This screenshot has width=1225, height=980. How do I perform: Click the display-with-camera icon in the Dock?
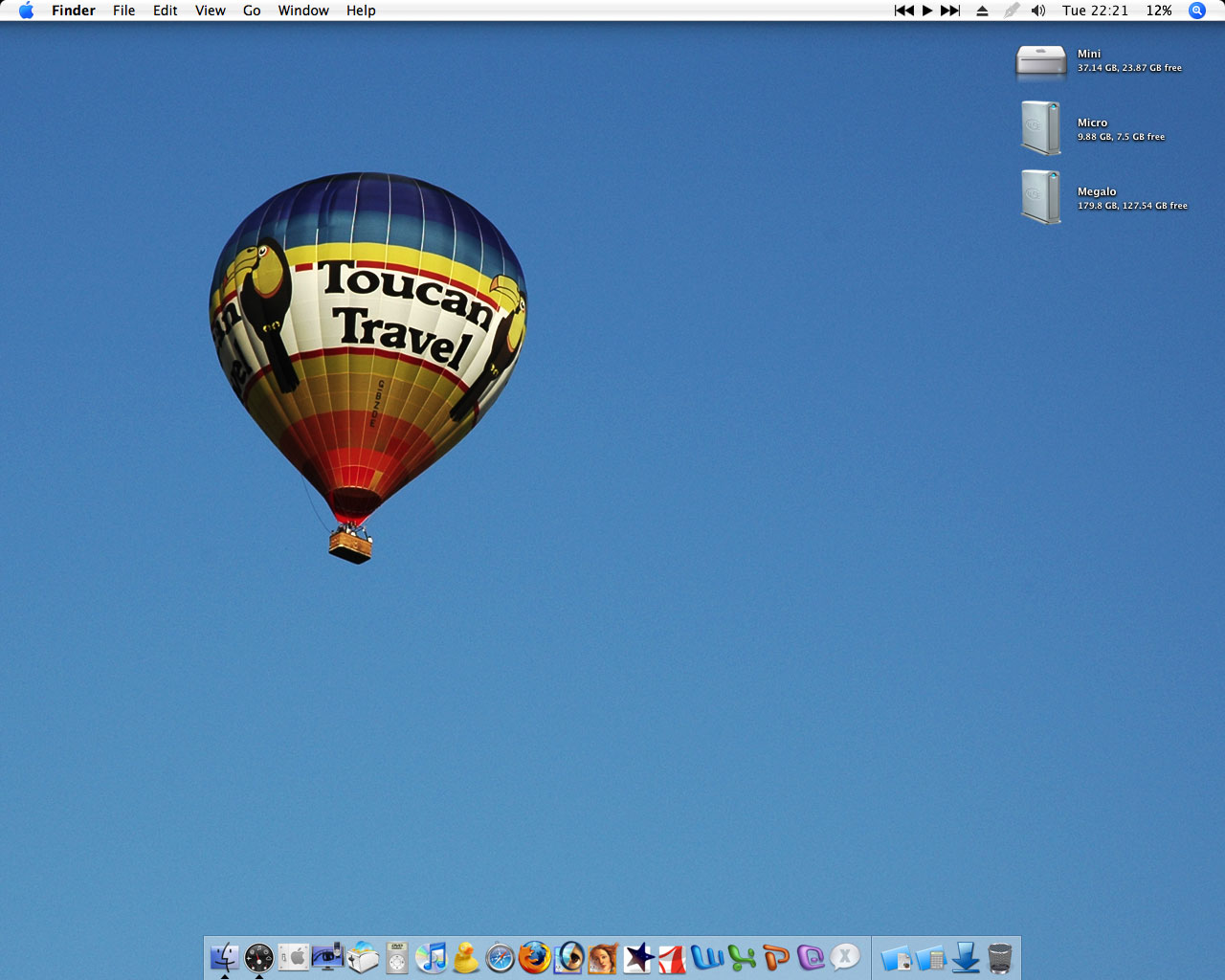point(328,957)
